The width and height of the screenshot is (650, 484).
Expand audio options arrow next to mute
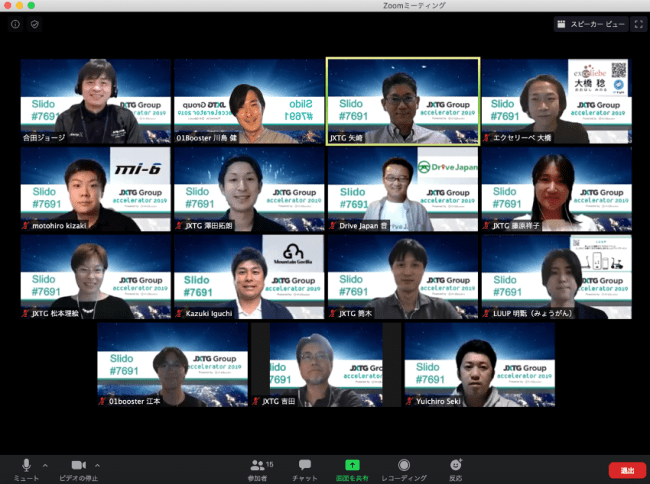(45, 465)
